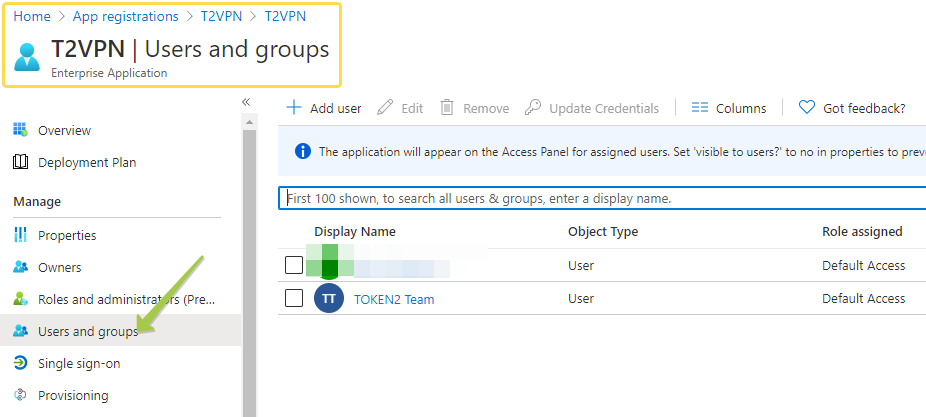
Task: Click last T2VPN breadcrumb link
Action: click(285, 16)
